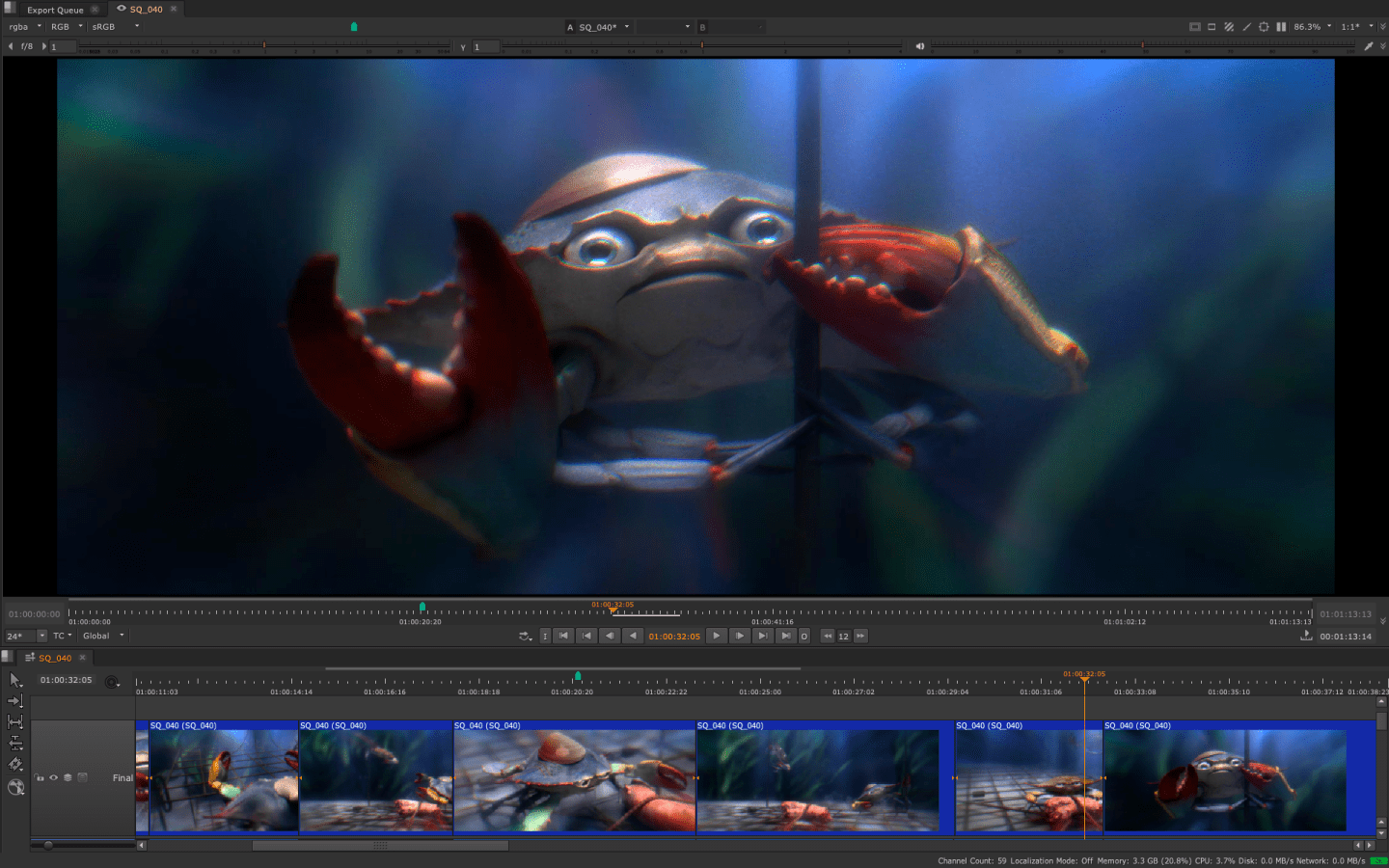Select the SQ_040 timeline panel tab

tap(55, 658)
